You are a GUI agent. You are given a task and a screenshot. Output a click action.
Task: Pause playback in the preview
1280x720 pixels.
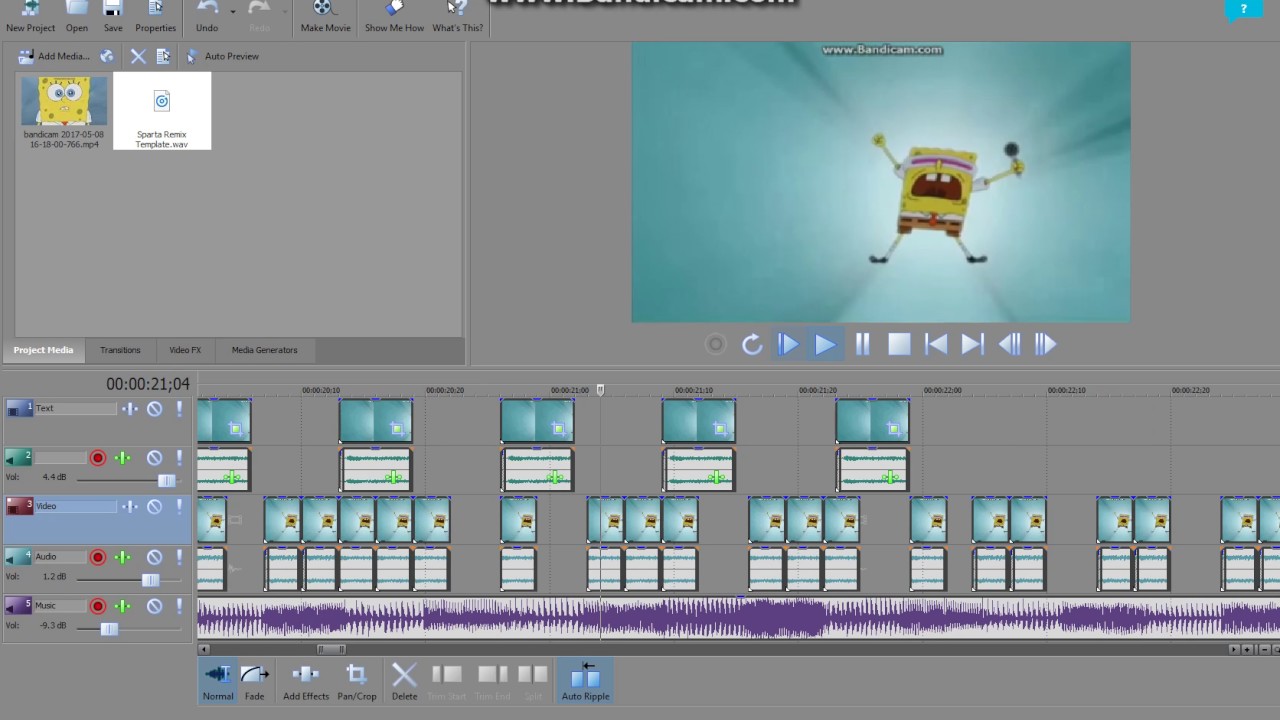[862, 344]
